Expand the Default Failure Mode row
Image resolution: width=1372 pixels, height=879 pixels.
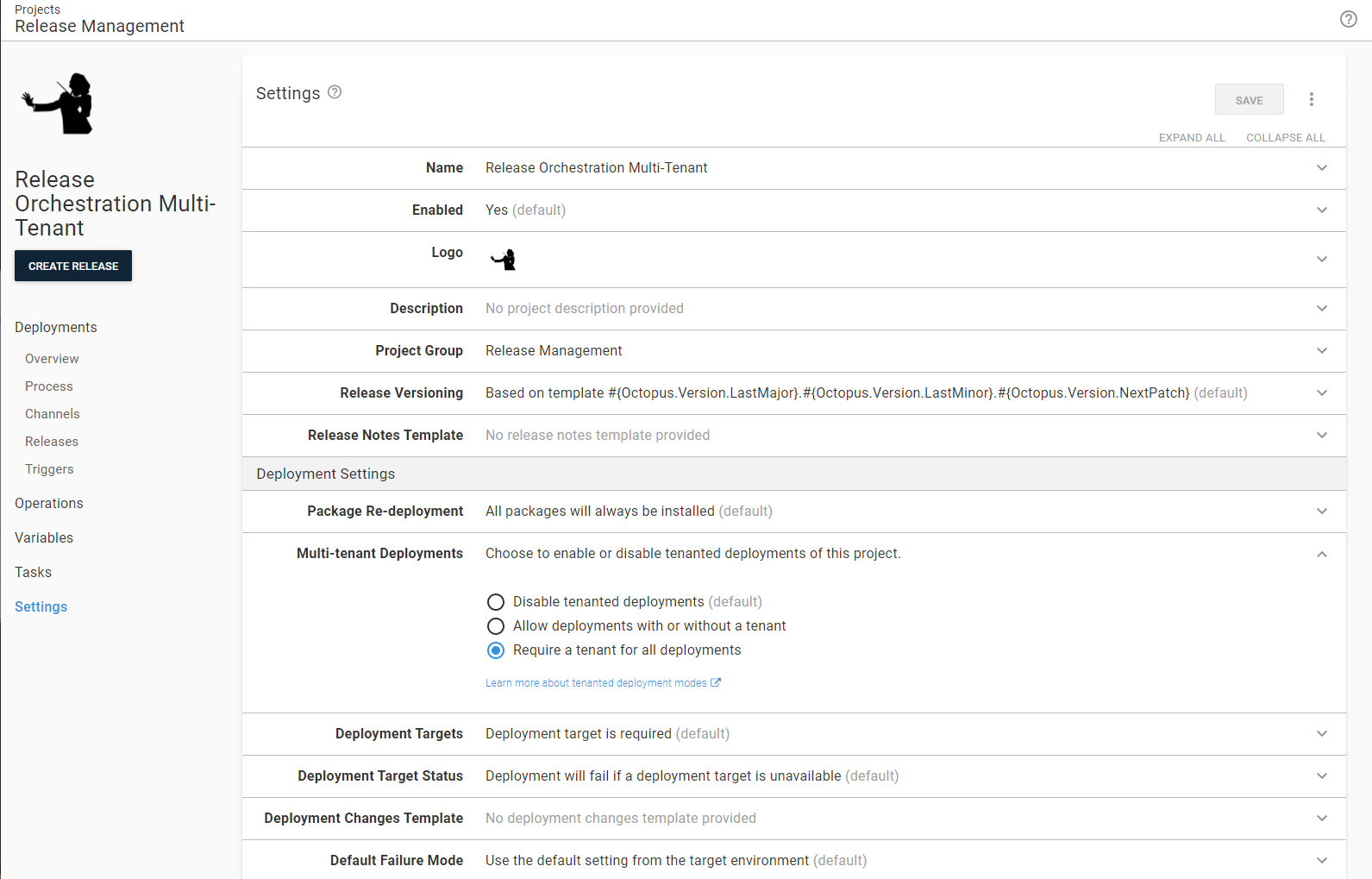coord(1322,861)
